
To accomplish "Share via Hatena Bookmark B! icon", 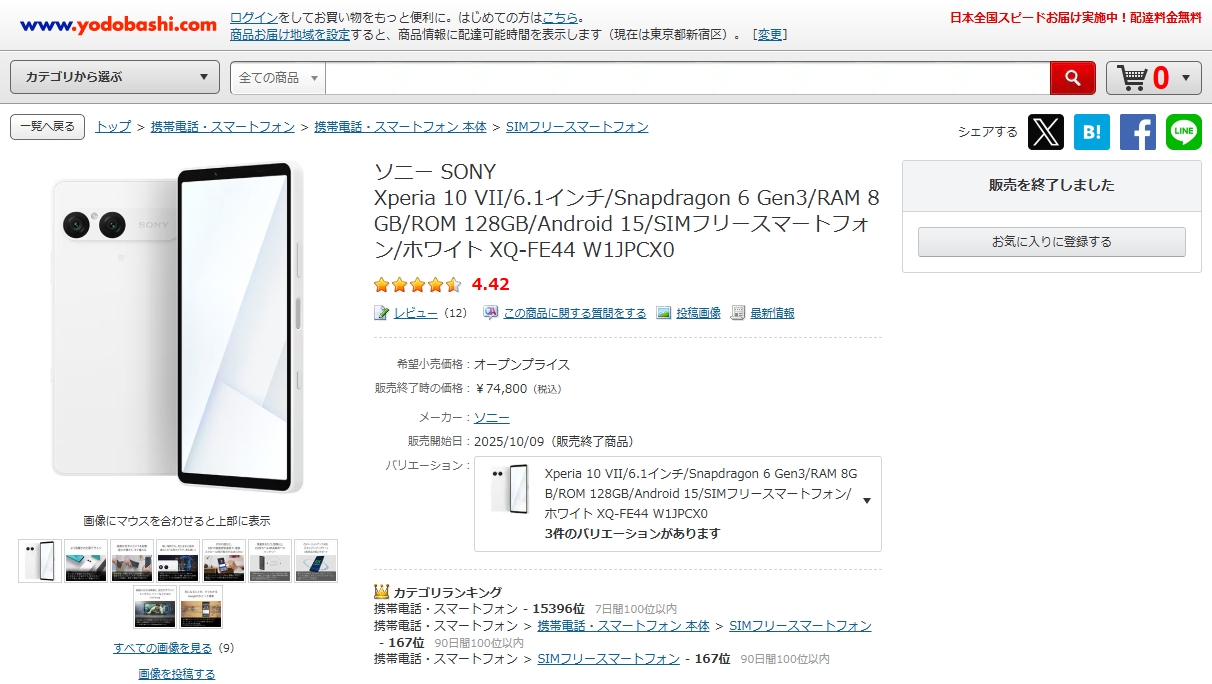I will click(x=1092, y=132).
